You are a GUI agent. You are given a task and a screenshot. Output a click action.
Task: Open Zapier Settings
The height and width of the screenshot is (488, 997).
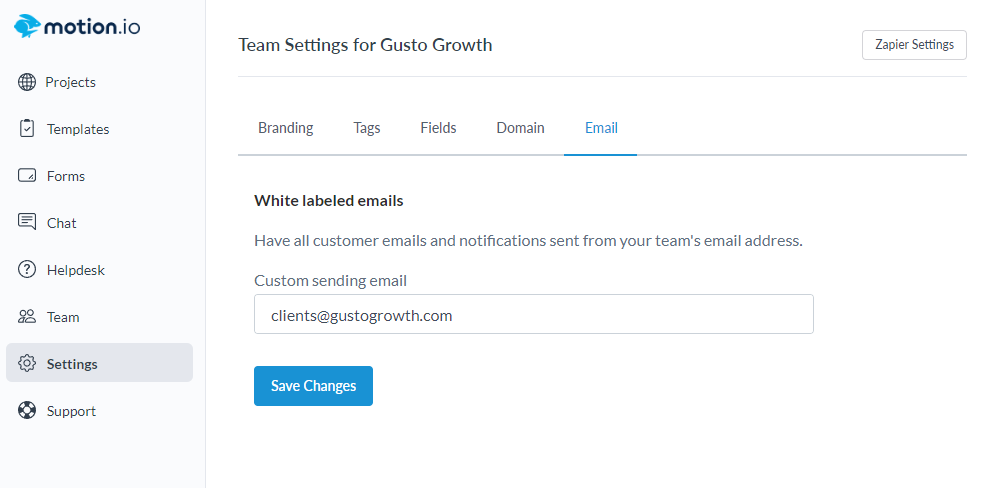click(x=914, y=45)
